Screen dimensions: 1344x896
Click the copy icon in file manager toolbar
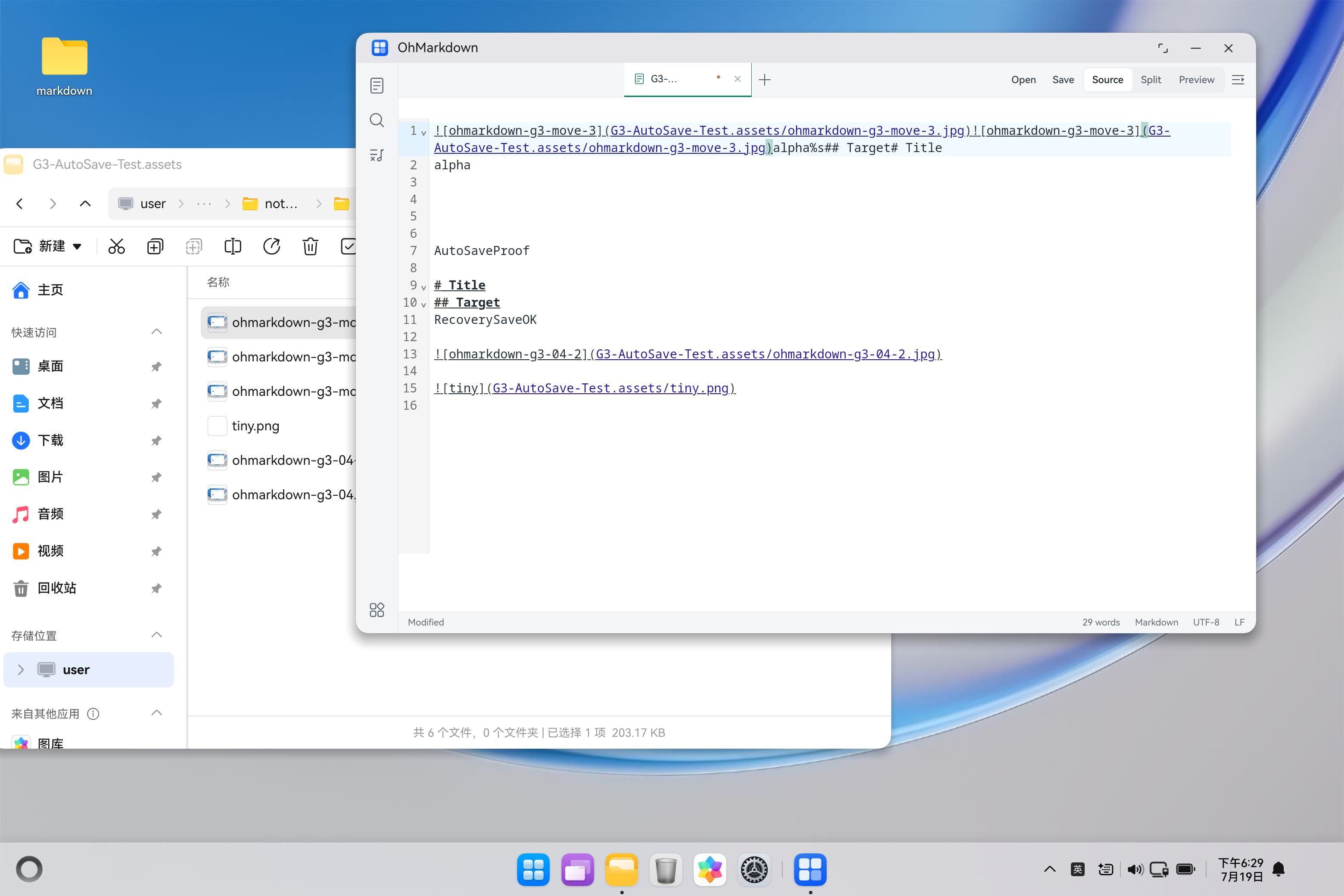[155, 246]
